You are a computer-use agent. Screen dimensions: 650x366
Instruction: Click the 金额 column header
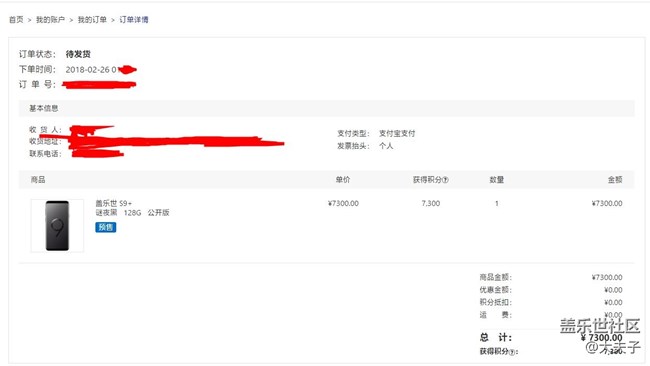pos(615,179)
